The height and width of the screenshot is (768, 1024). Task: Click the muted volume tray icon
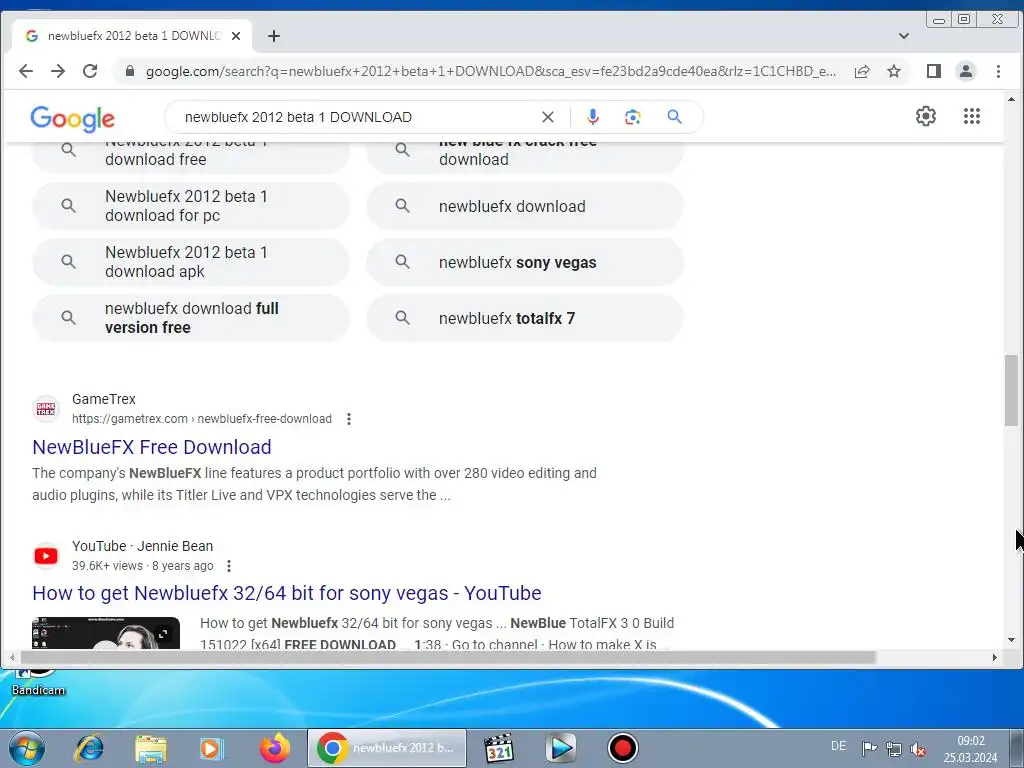(918, 748)
